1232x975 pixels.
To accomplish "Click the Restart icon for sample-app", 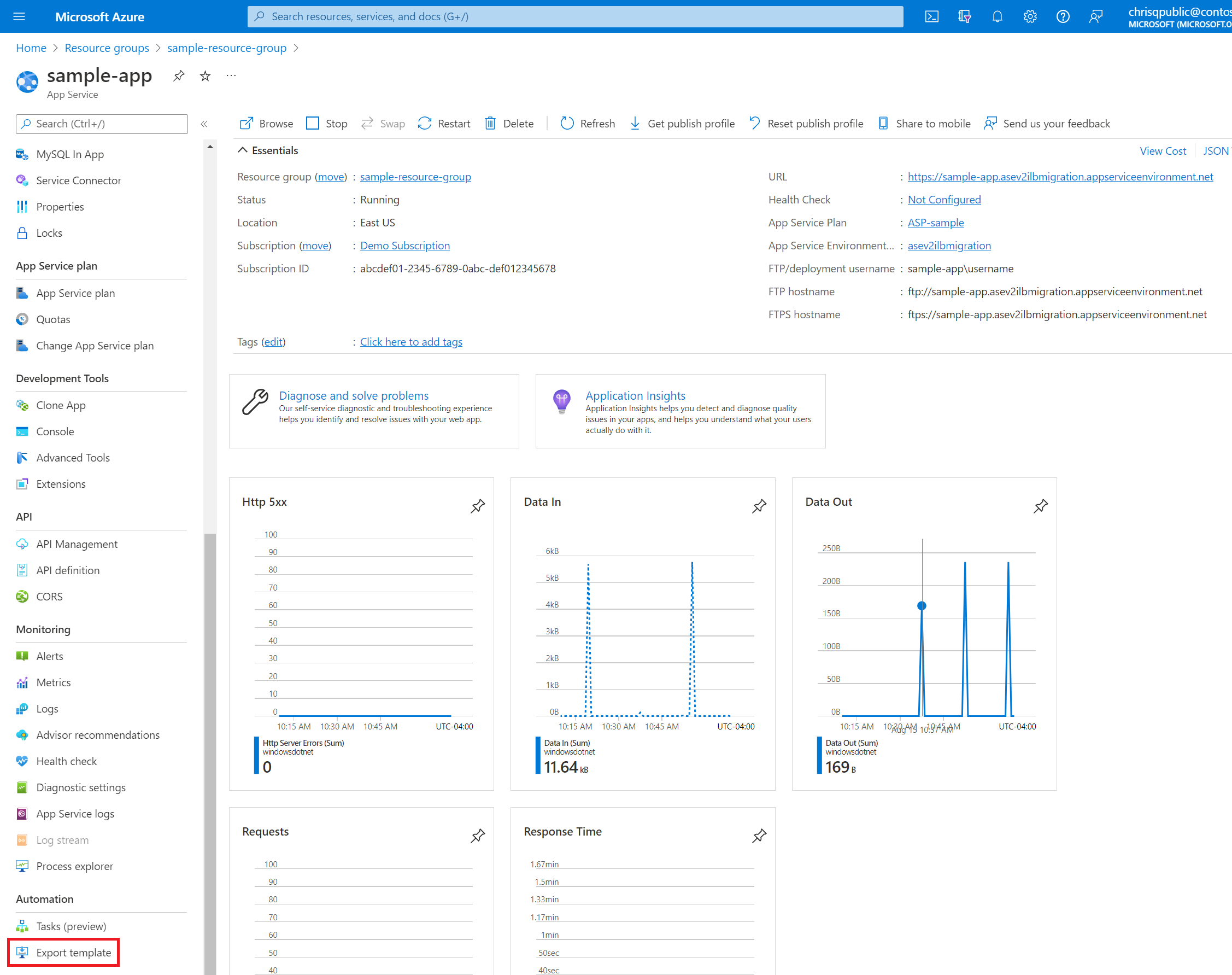I will 425,123.
